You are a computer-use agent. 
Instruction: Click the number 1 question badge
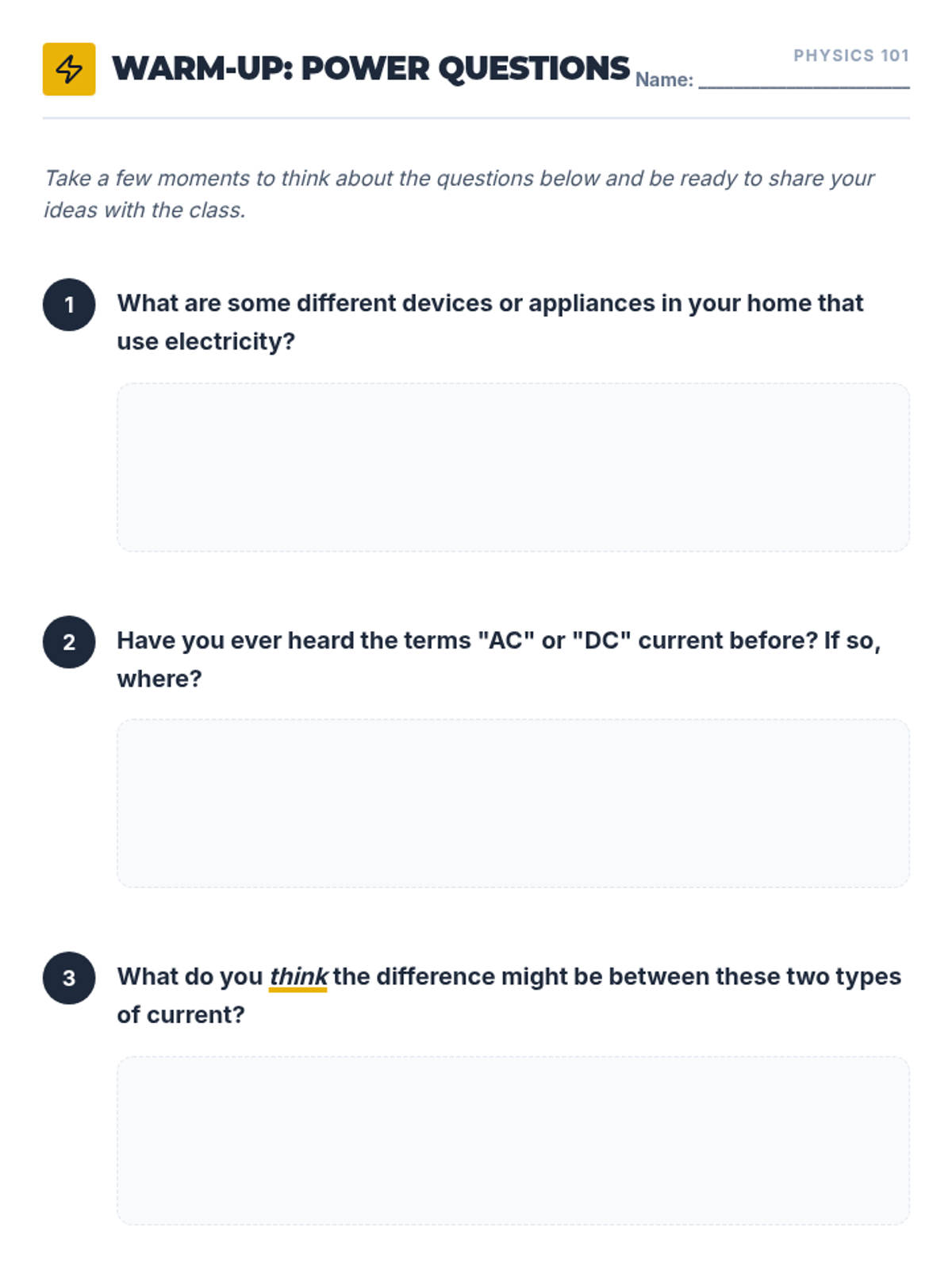pos(69,305)
